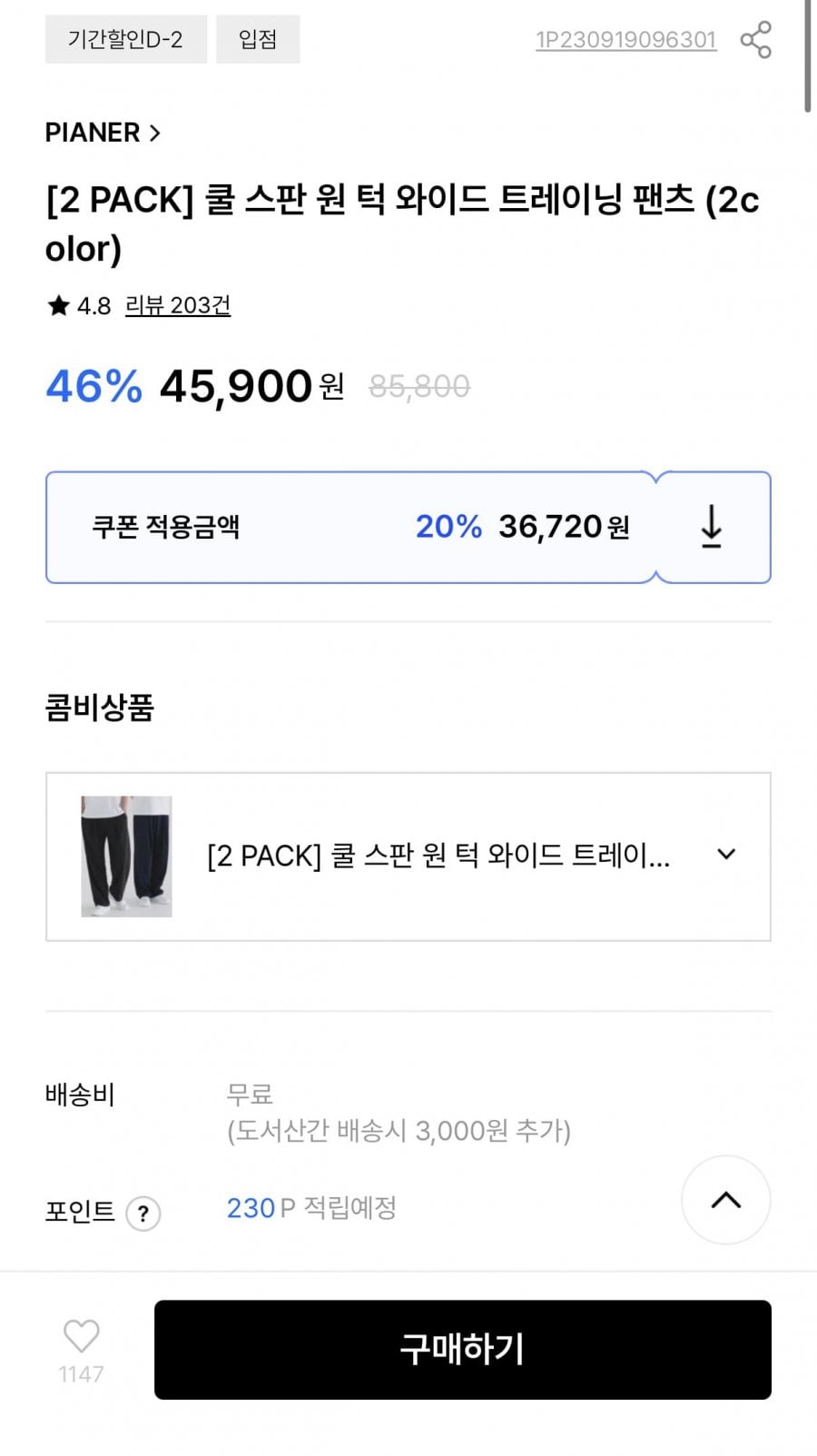The height and width of the screenshot is (1456, 817).
Task: Click the chevron next to PIANER
Action: (155, 133)
